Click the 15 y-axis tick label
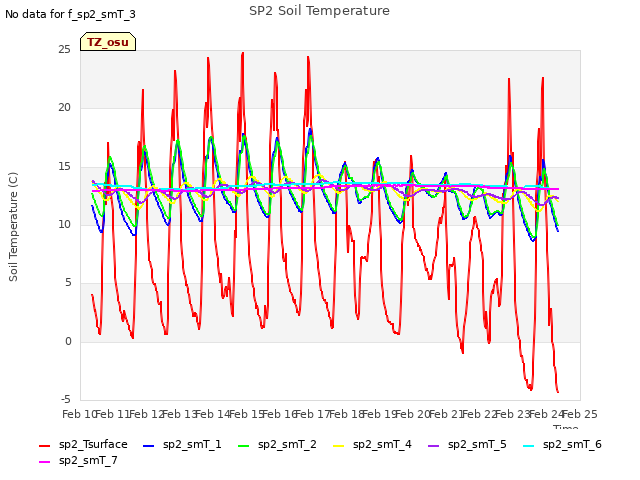 pos(64,167)
